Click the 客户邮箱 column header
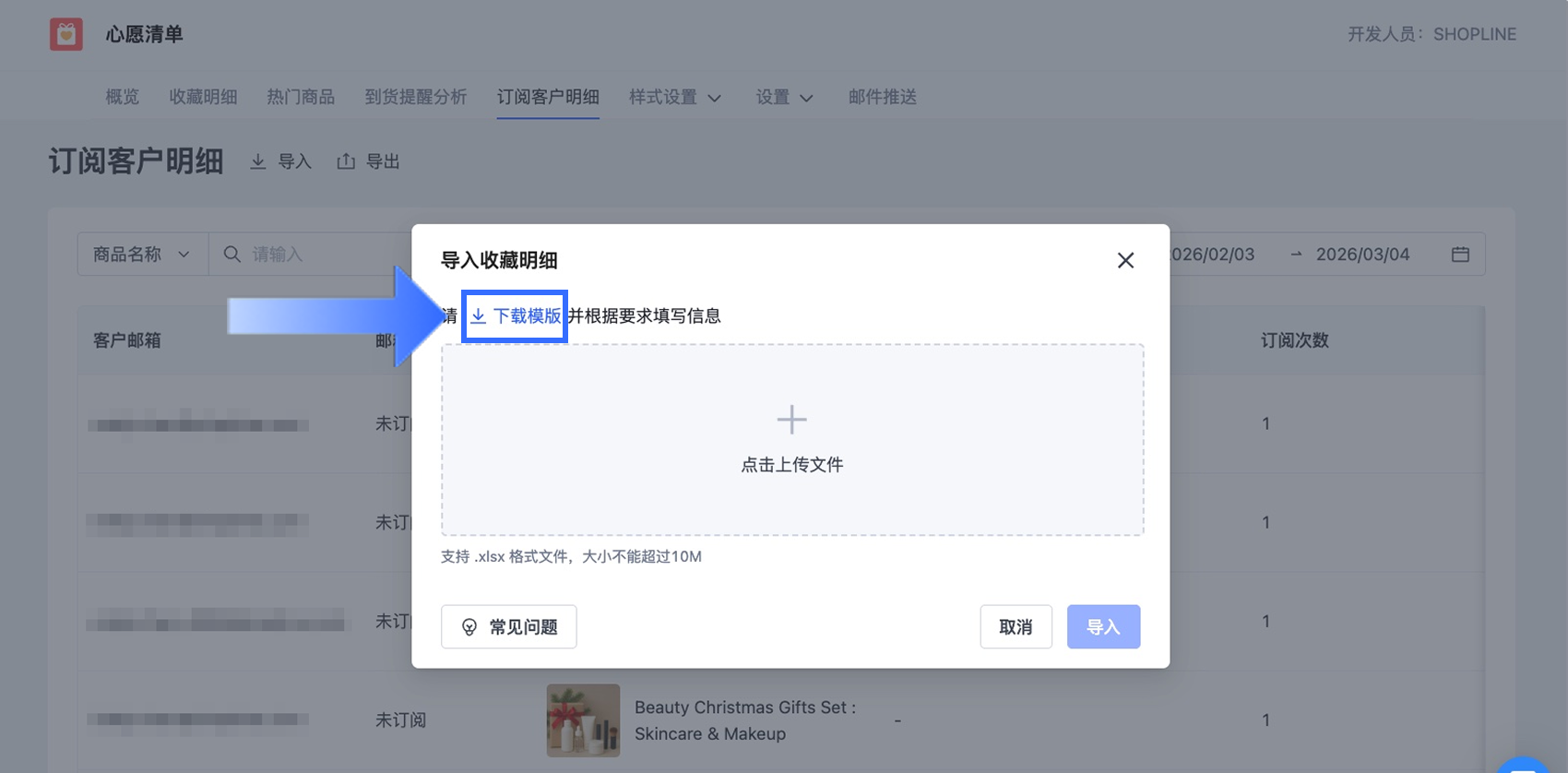 click(127, 340)
